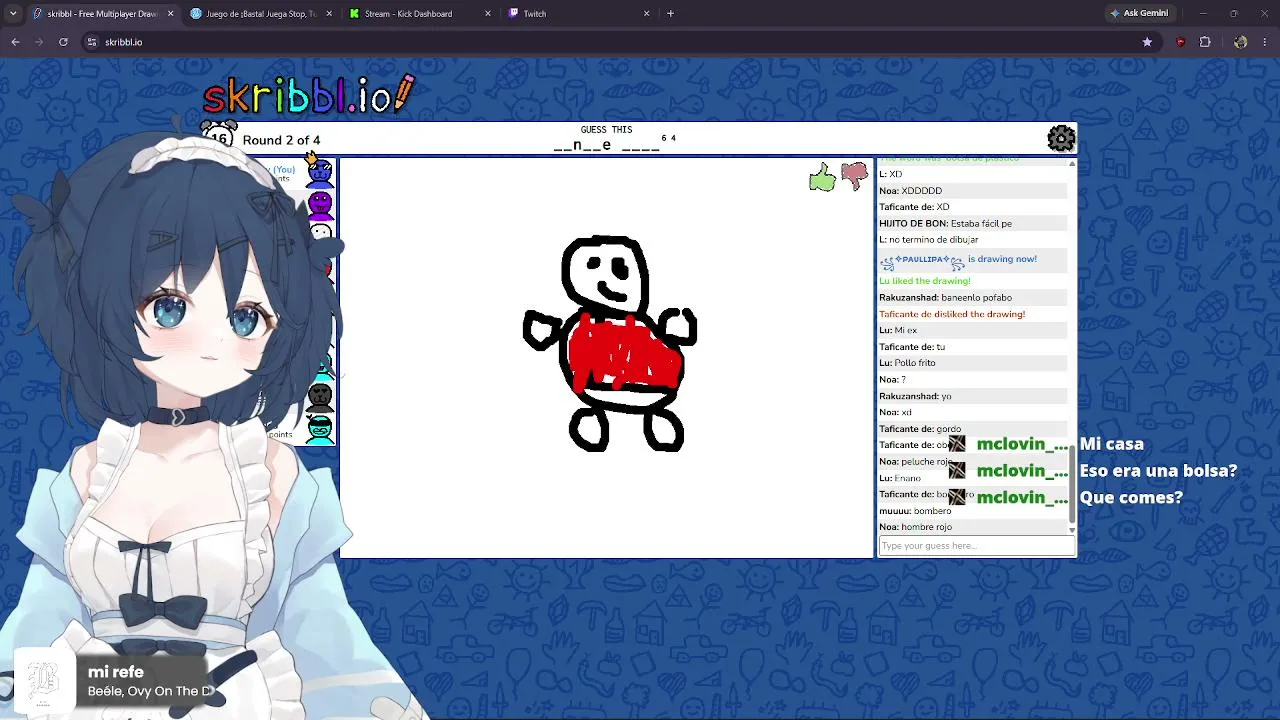Click chat message 'Taficante de: gordo'
1280x720 pixels.
(x=920, y=429)
